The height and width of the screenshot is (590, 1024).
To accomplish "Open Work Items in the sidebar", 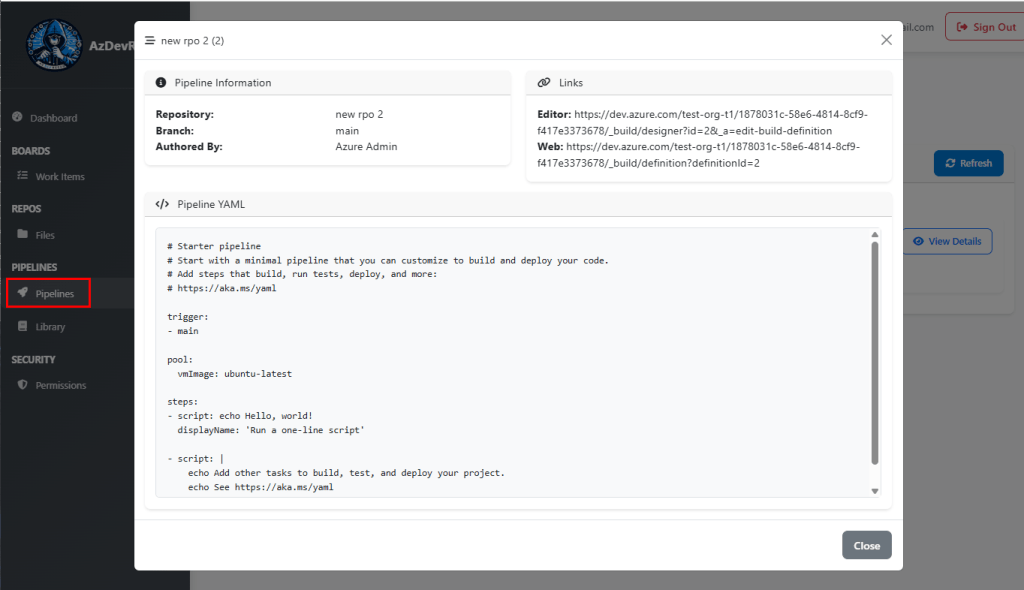I will pyautogui.click(x=60, y=176).
